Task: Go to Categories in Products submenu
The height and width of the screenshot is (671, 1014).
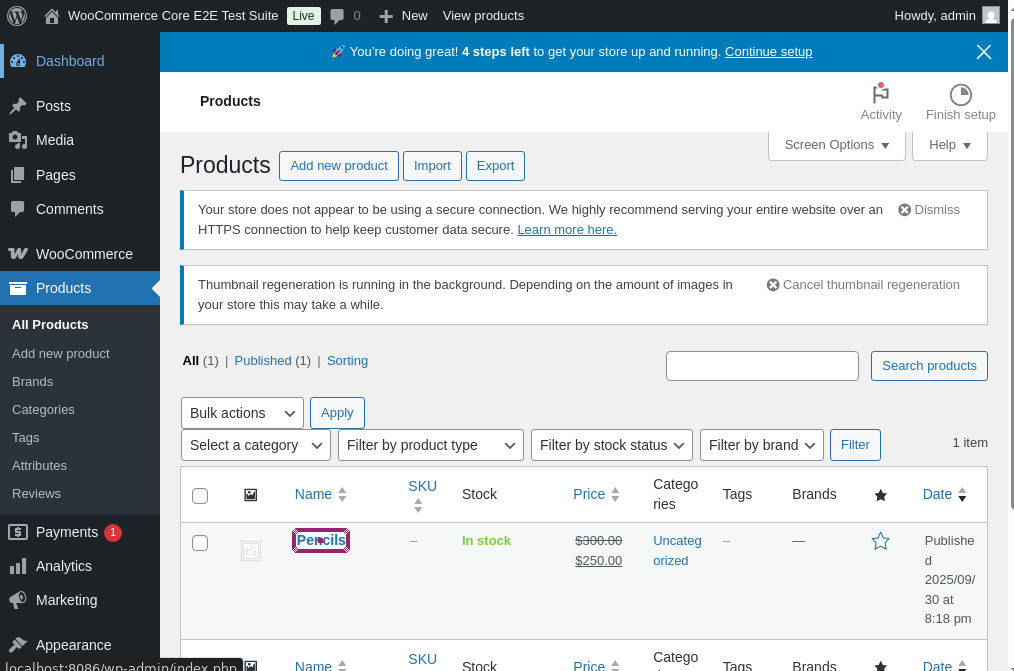Action: coord(43,409)
